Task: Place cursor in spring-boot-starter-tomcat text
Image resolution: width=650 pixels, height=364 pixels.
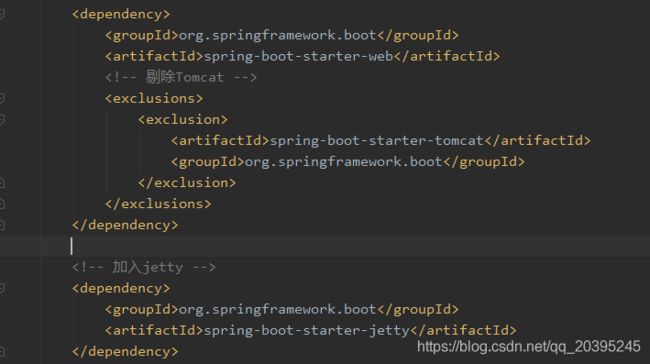Action: pyautogui.click(x=377, y=141)
